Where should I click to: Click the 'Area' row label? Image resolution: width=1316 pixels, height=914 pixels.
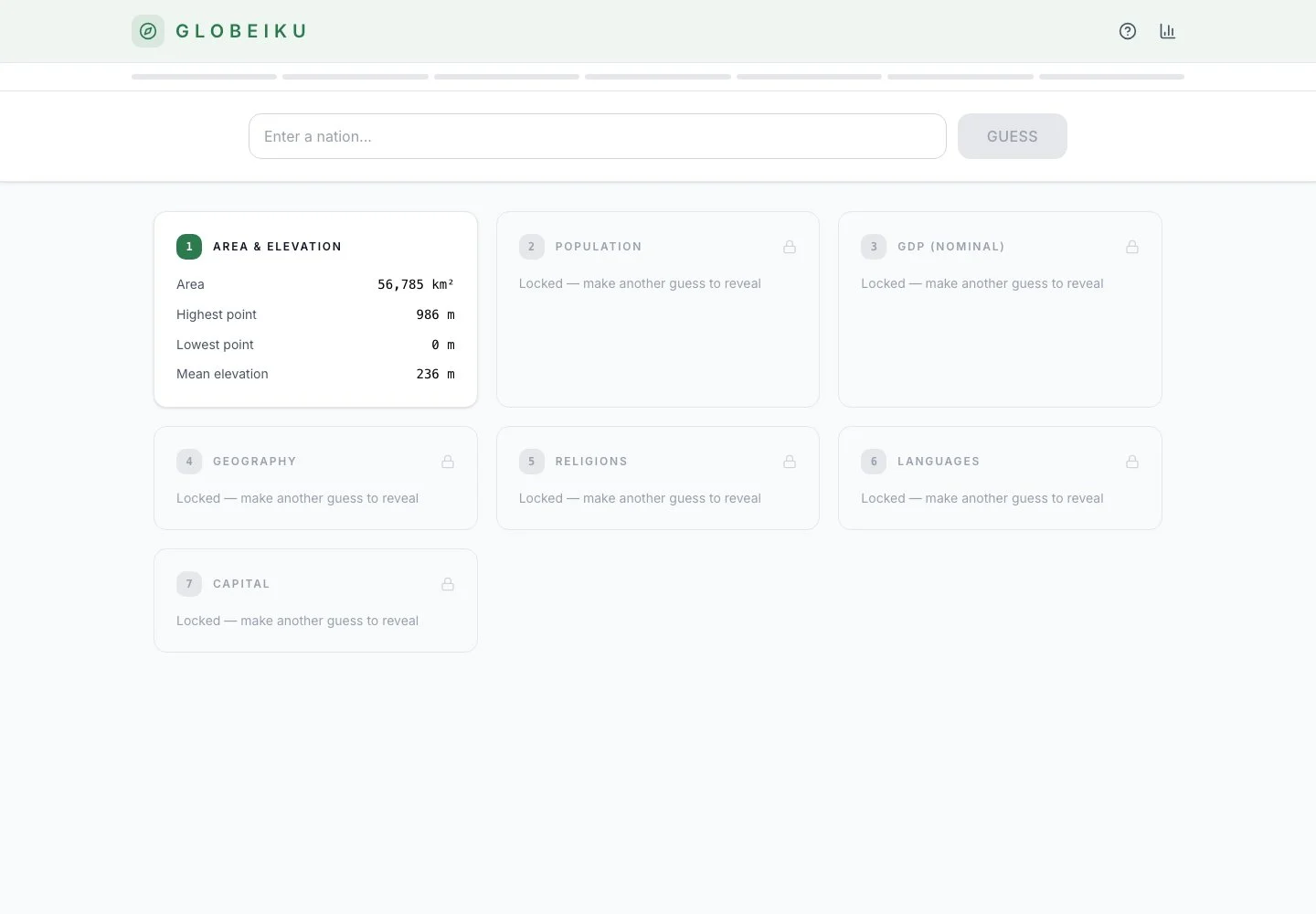[190, 284]
